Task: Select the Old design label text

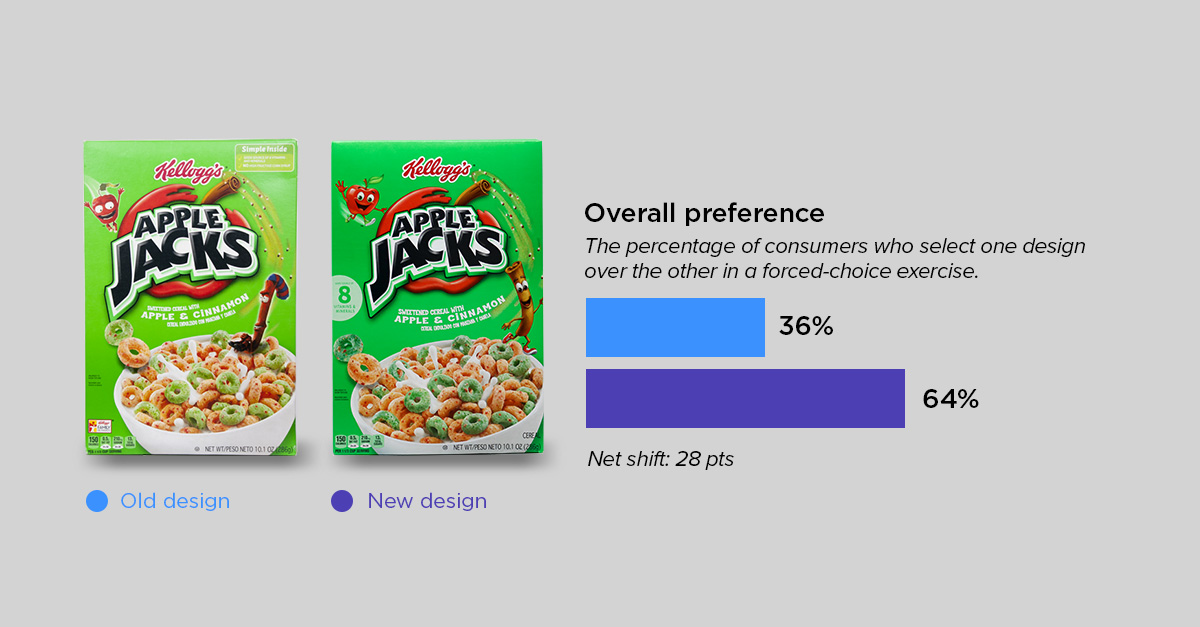Action: pyautogui.click(x=175, y=501)
